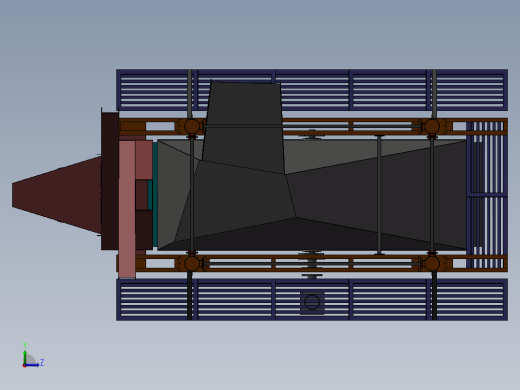This screenshot has height=390, width=520.
Task: Click the Z axis of the coordinate triad
Action: pyautogui.click(x=33, y=364)
